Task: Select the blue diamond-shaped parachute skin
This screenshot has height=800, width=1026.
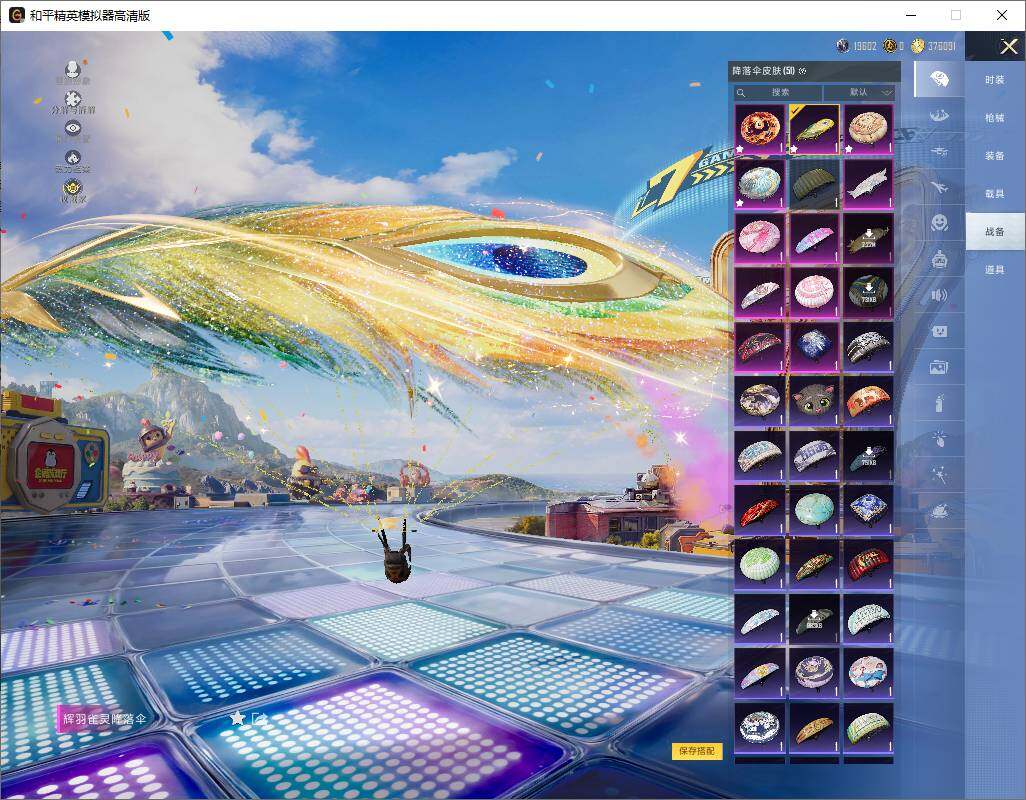Action: point(868,509)
